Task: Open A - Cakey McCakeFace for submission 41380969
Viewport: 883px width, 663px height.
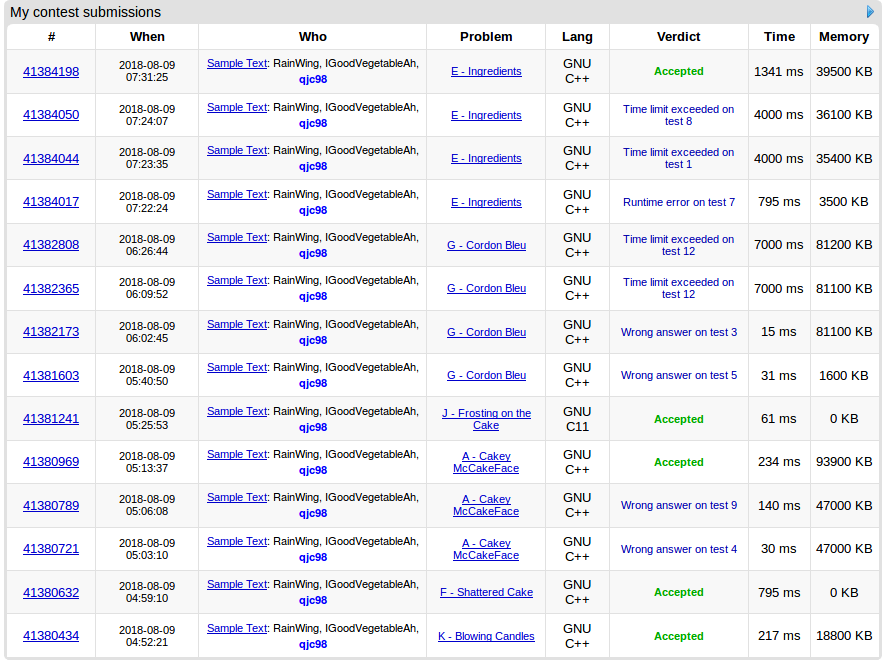Action: click(x=486, y=462)
